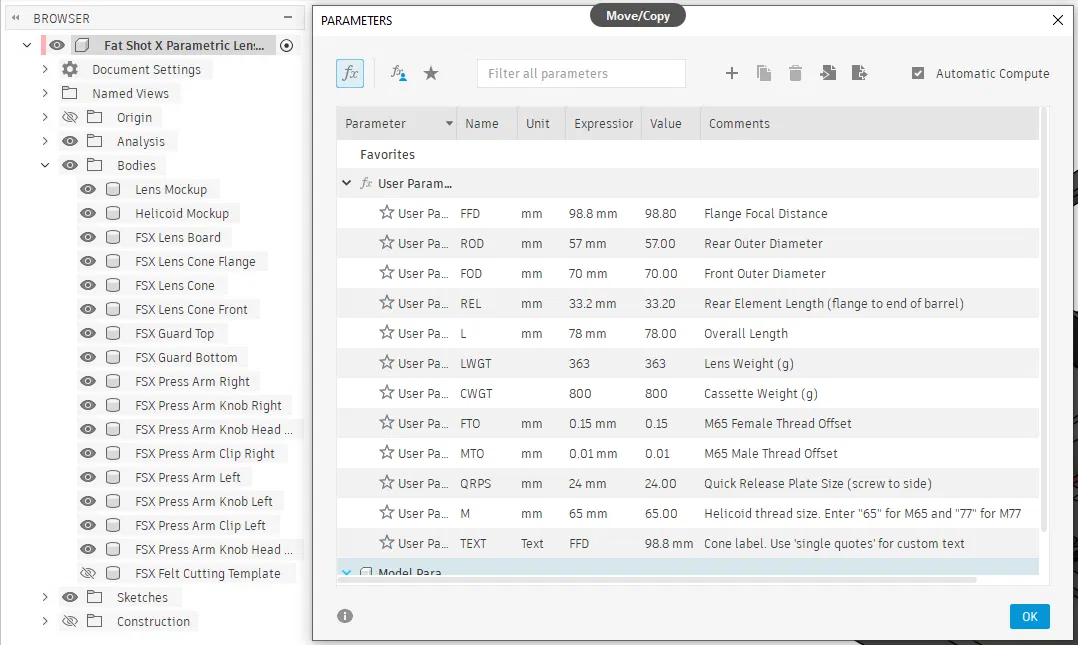Favorite the REL parameter star
The width and height of the screenshot is (1078, 645).
387,303
